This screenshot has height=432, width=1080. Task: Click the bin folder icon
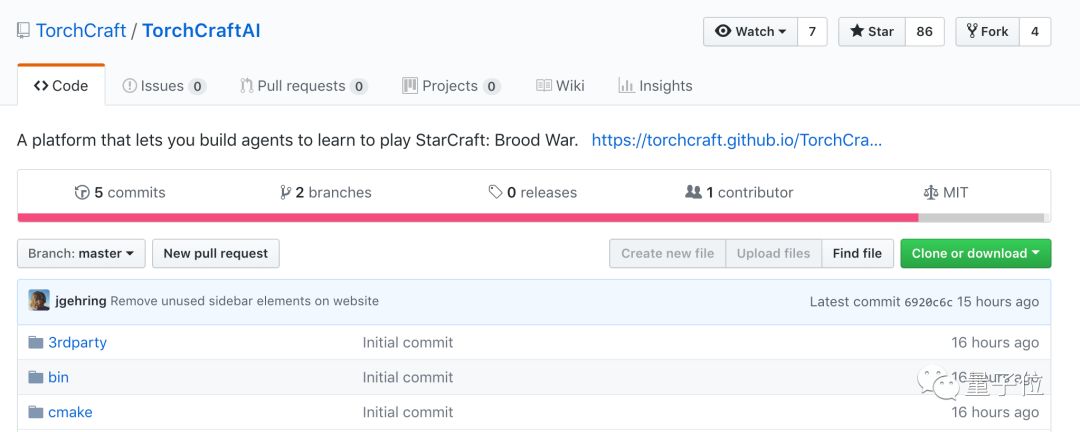(36, 377)
